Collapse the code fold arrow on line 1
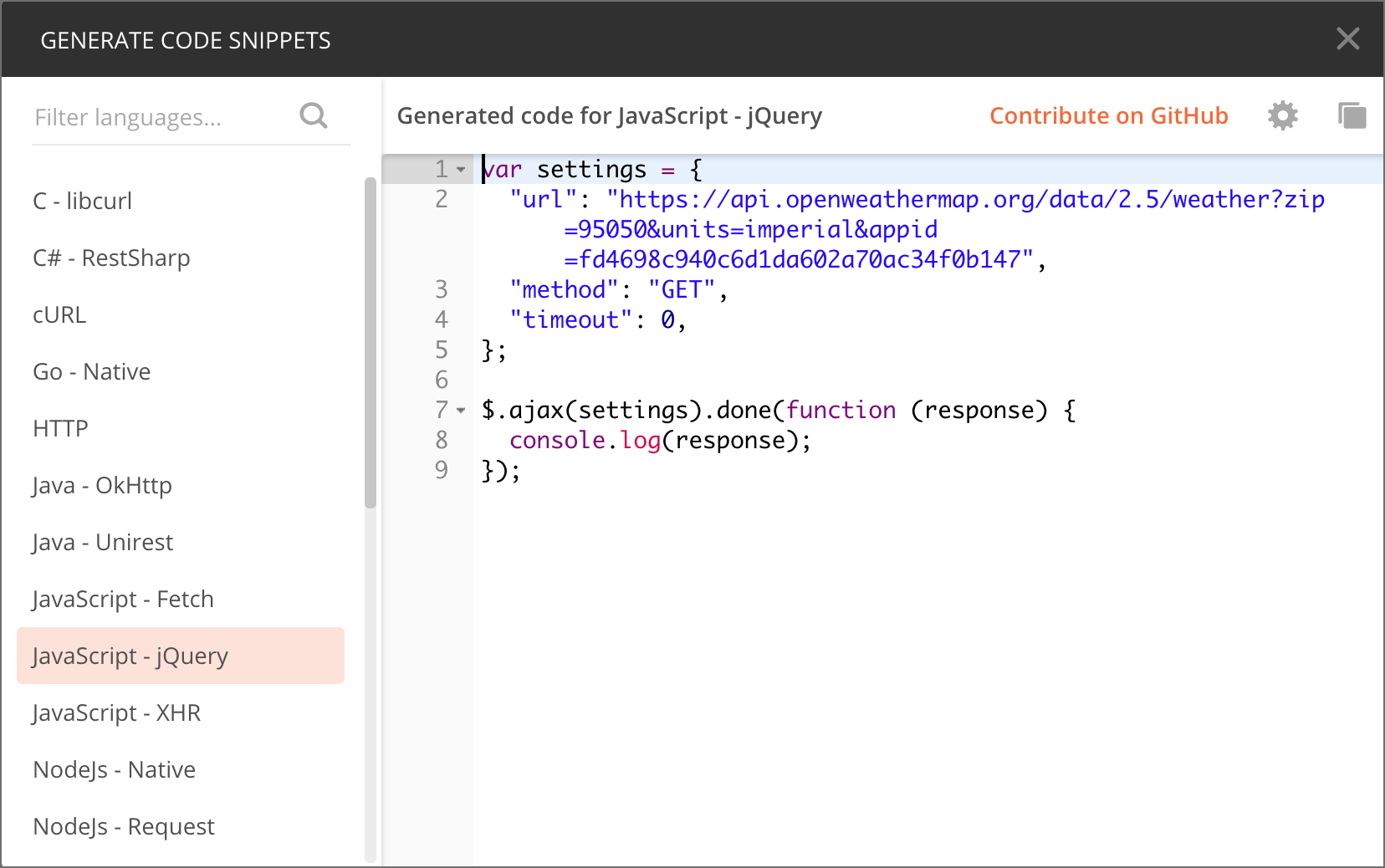The image size is (1385, 868). tap(460, 168)
